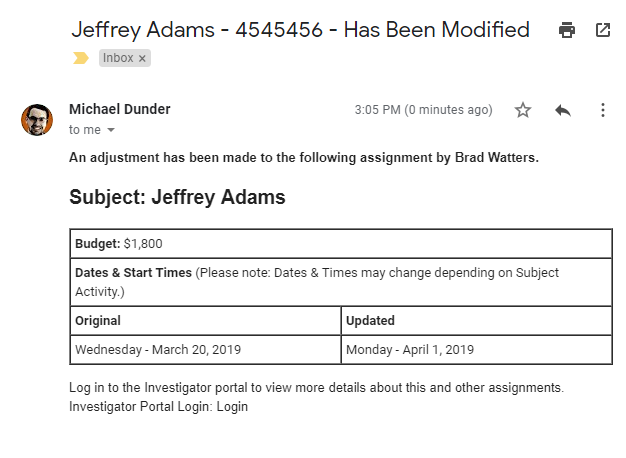Image resolution: width=626 pixels, height=458 pixels.
Task: Remove the Inbox label with X
Action: 142,59
